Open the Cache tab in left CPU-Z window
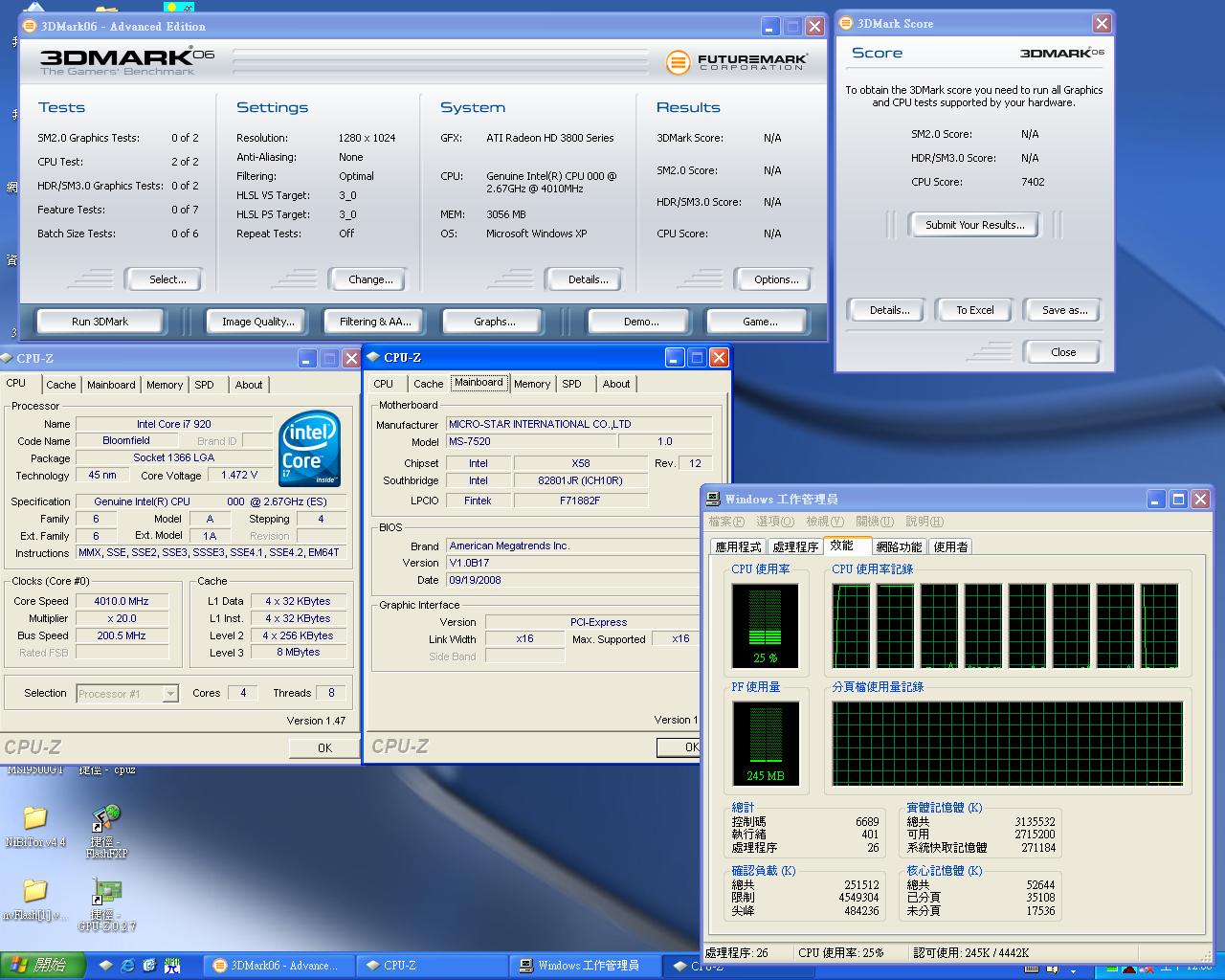 (60, 385)
